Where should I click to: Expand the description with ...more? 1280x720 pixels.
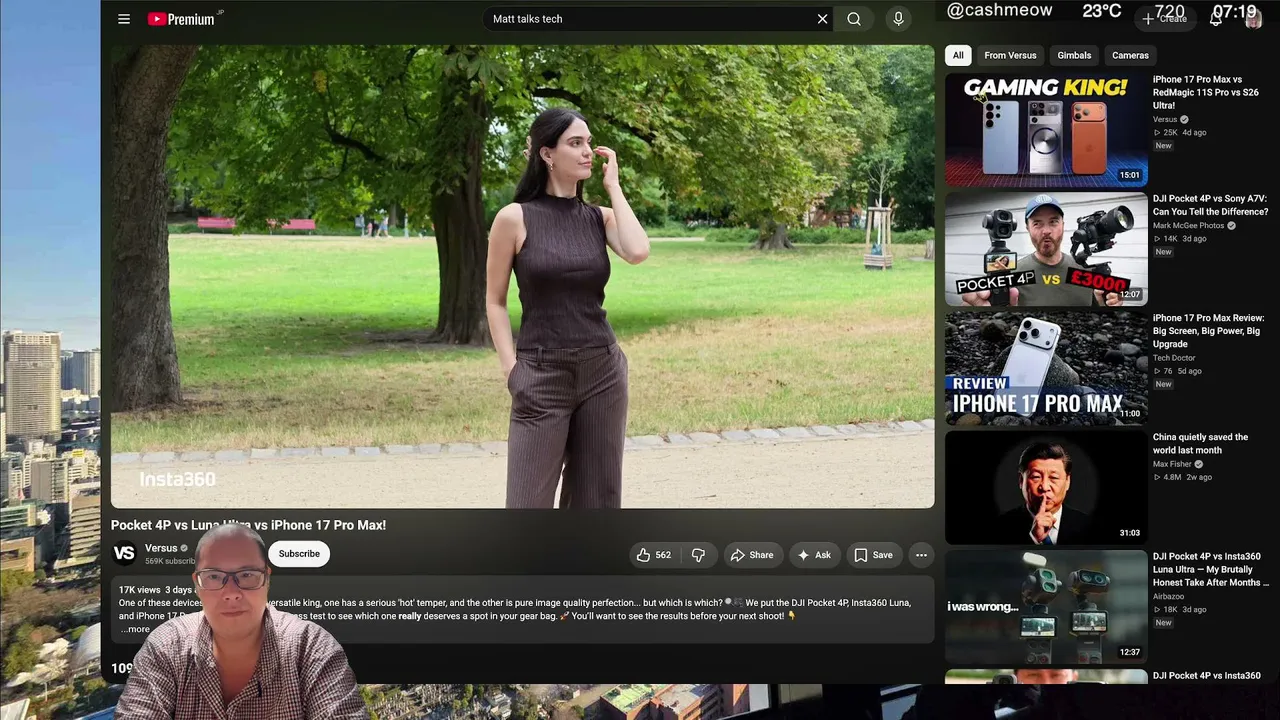coord(135,629)
